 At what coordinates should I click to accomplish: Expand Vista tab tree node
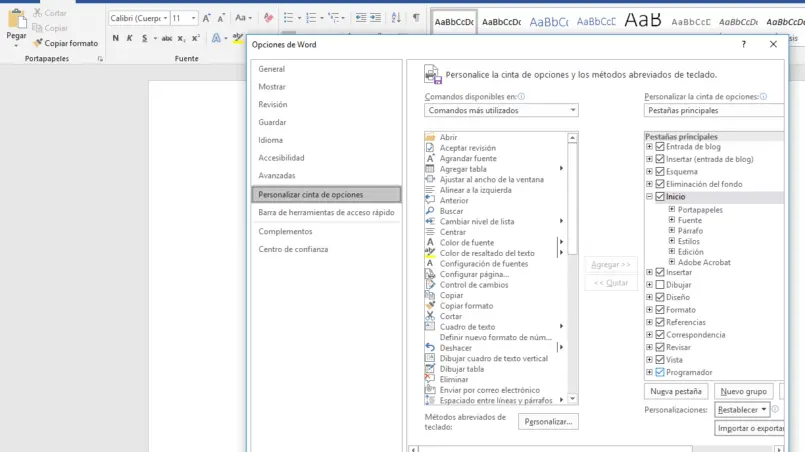tap(649, 360)
